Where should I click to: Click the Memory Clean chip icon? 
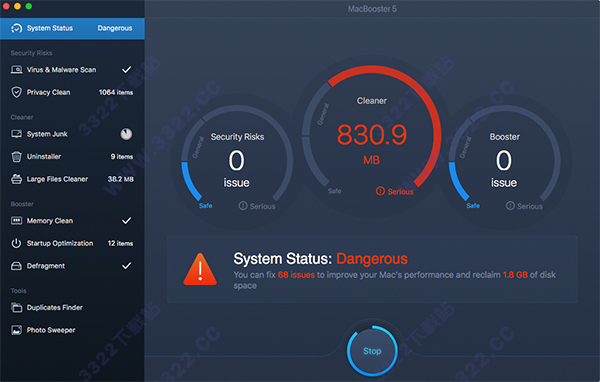point(16,221)
